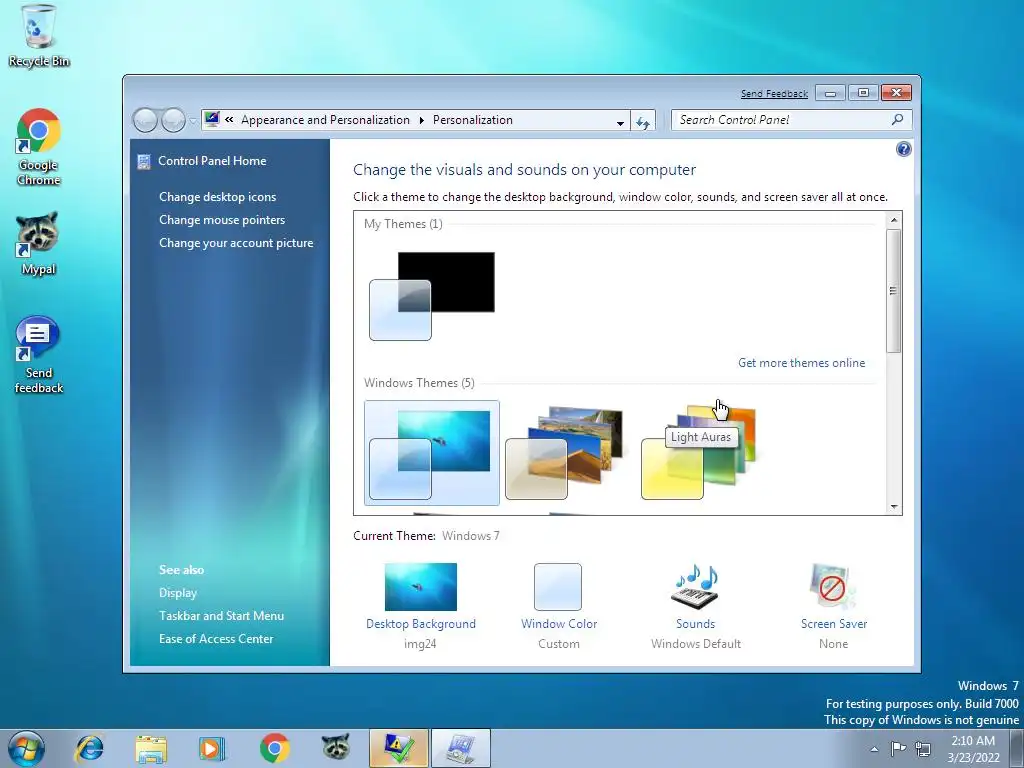The image size is (1024, 768).
Task: Open the Send feedback desktop shortcut
Action: 39,355
